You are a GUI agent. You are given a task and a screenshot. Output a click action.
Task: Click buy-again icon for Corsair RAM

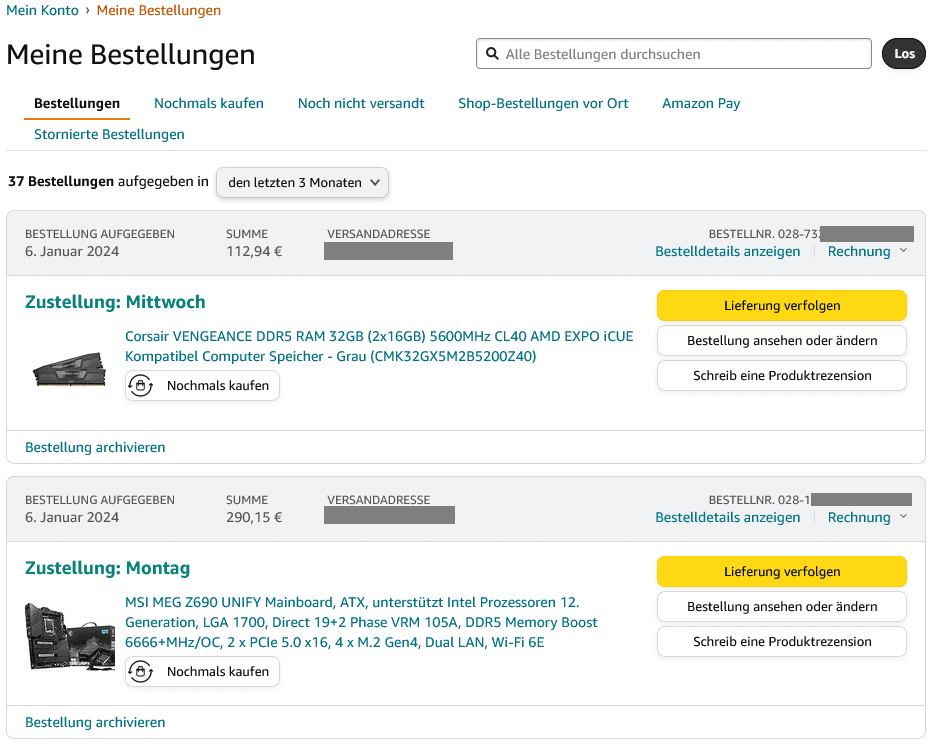point(140,386)
